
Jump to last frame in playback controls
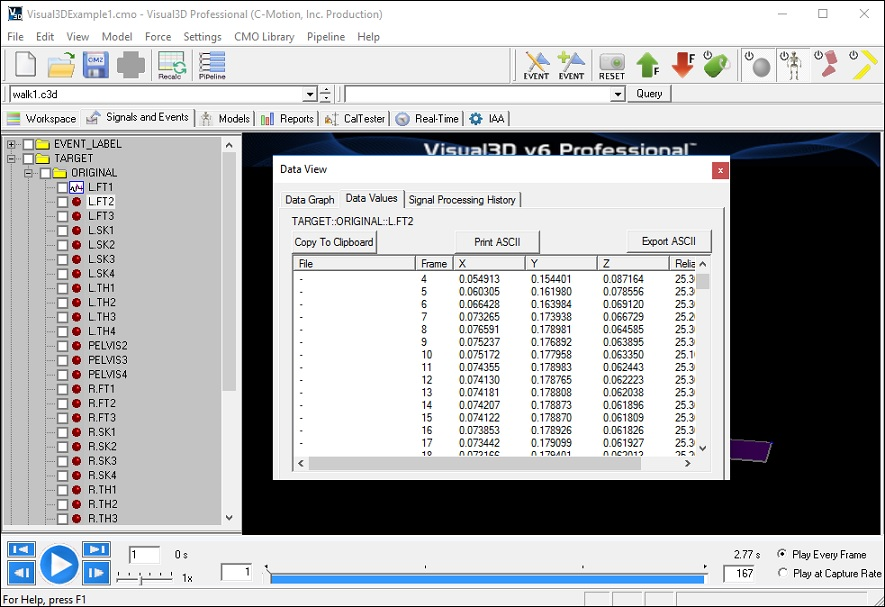tap(97, 549)
